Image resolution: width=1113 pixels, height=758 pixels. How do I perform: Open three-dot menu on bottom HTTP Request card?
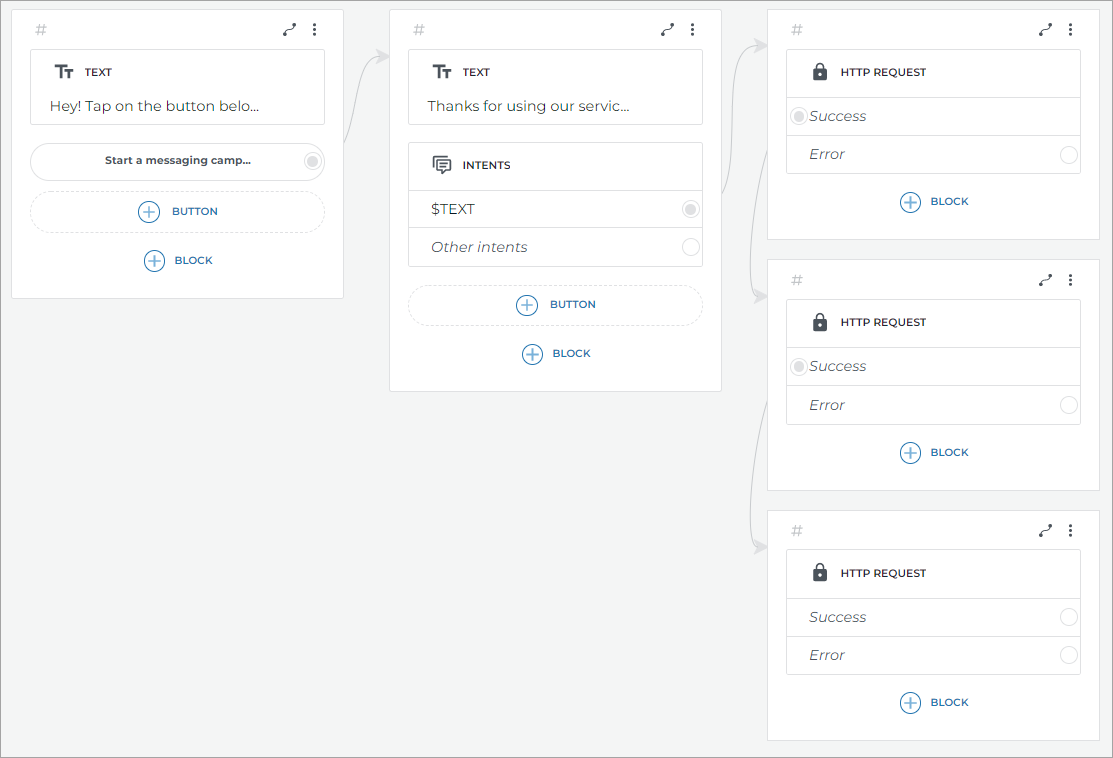pyautogui.click(x=1070, y=530)
